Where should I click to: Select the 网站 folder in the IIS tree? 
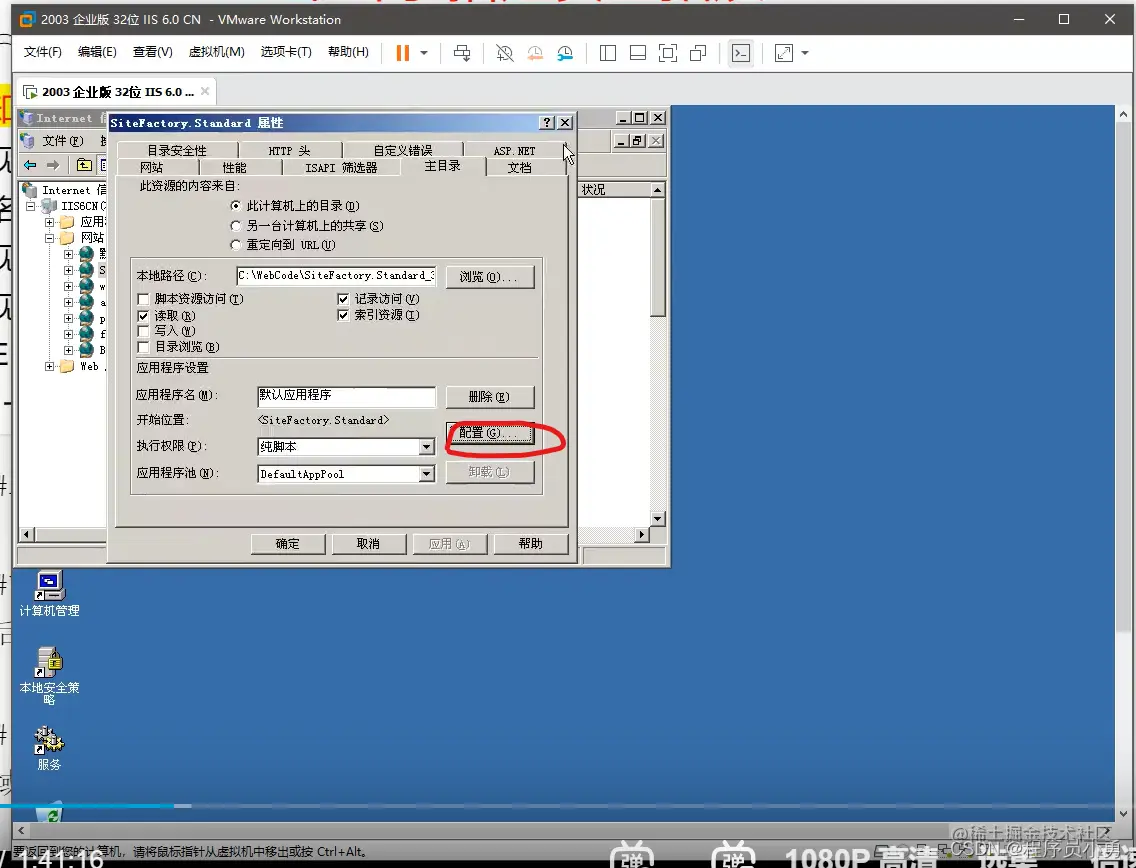point(92,238)
